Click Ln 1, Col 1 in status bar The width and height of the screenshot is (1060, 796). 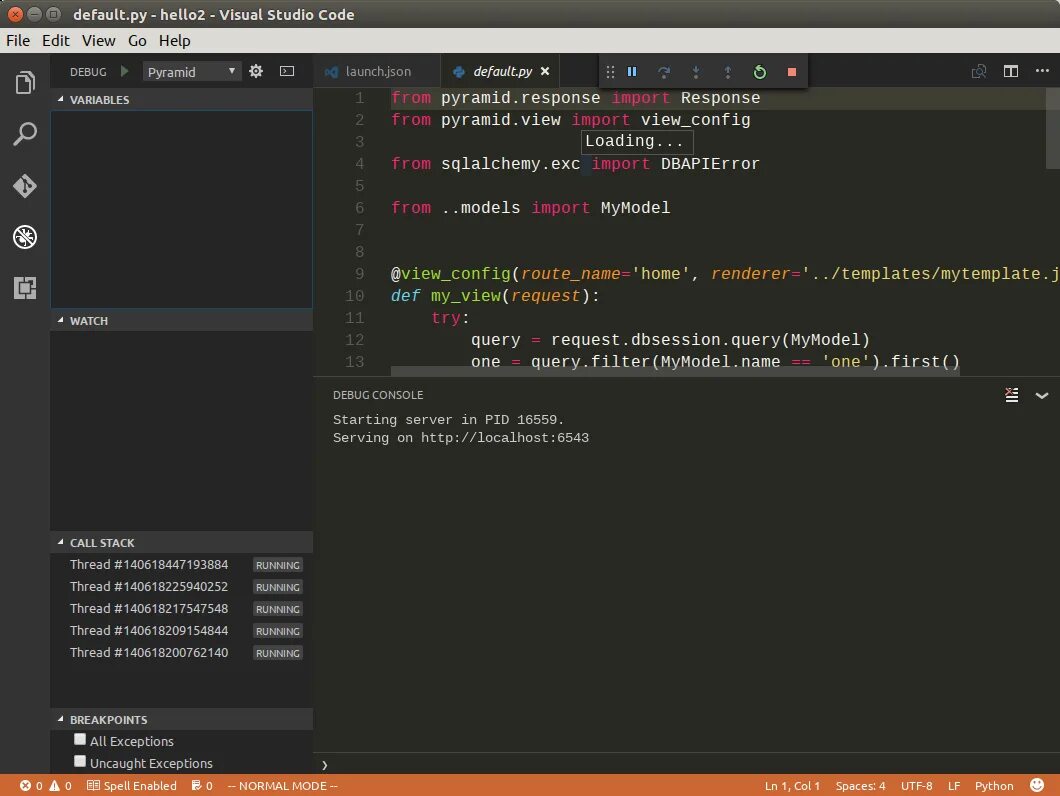click(792, 785)
